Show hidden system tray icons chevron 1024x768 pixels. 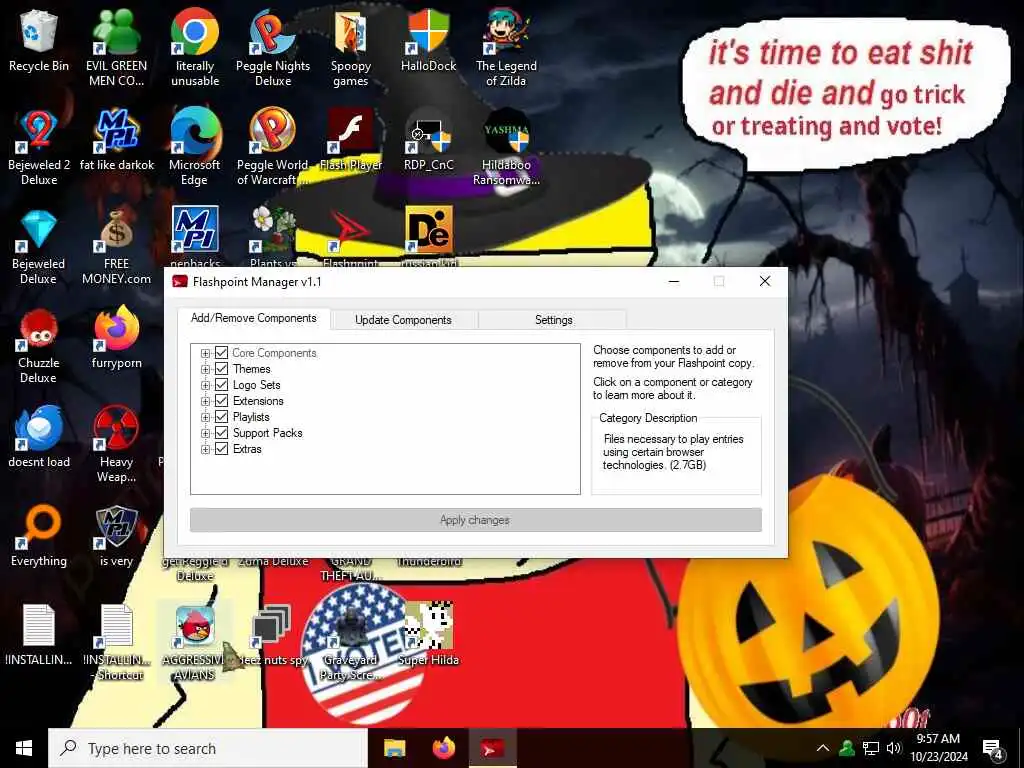823,748
